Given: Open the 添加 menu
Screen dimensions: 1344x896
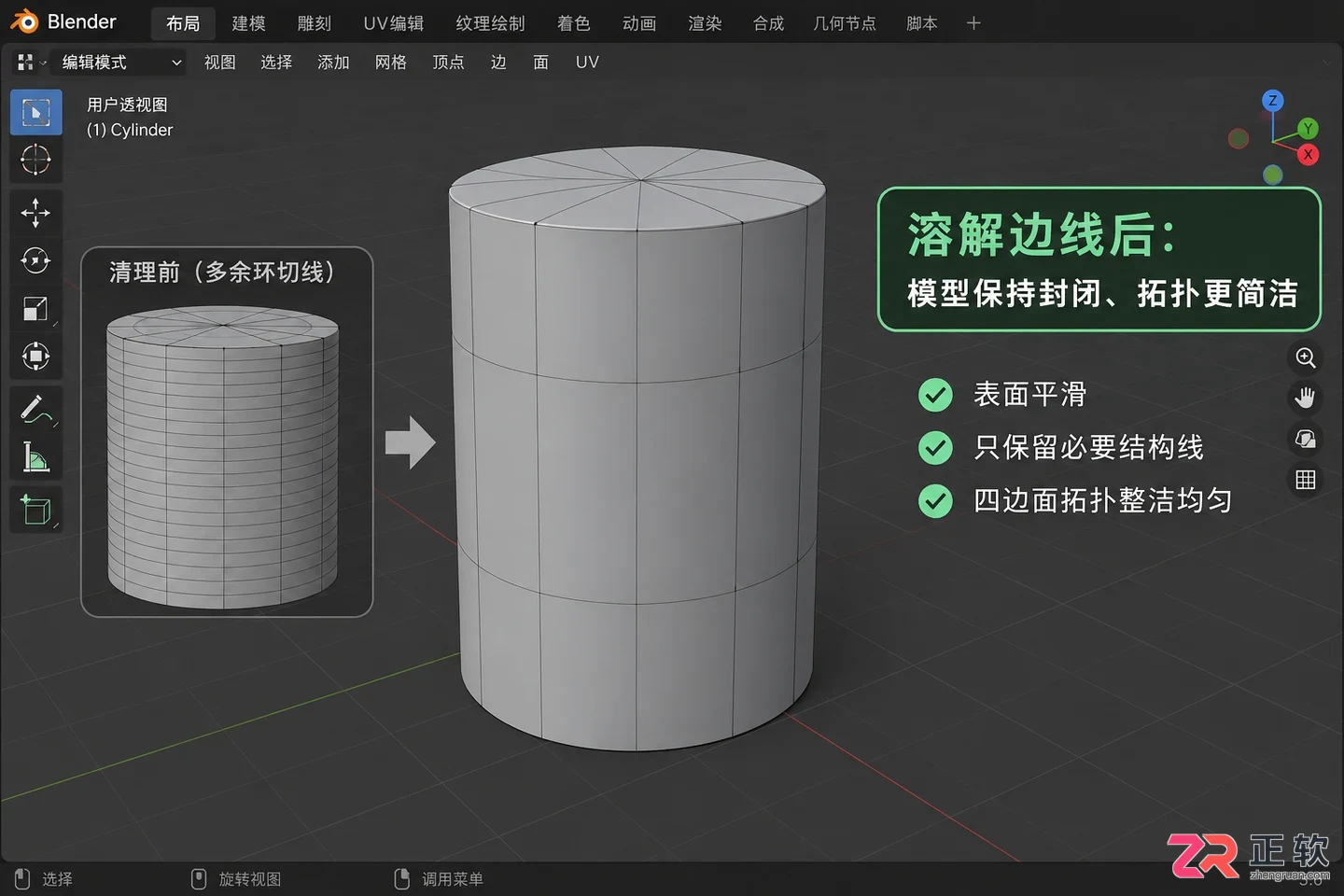Looking at the screenshot, I should 333,63.
